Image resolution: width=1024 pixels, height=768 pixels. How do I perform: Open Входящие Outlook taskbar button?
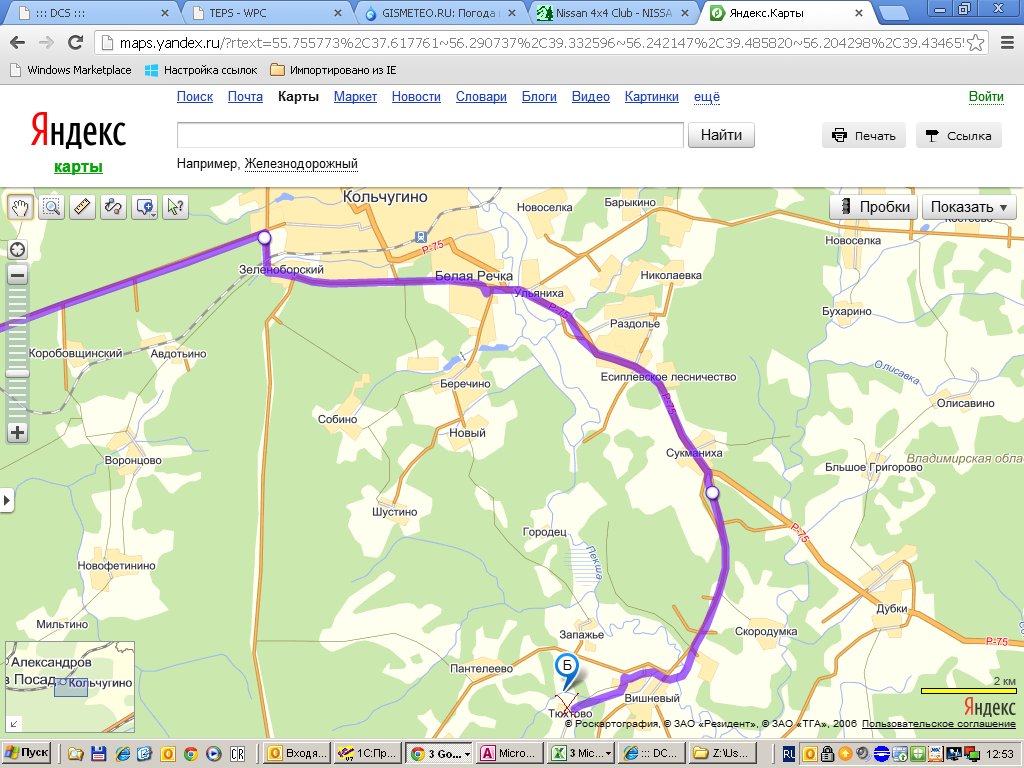[296, 753]
